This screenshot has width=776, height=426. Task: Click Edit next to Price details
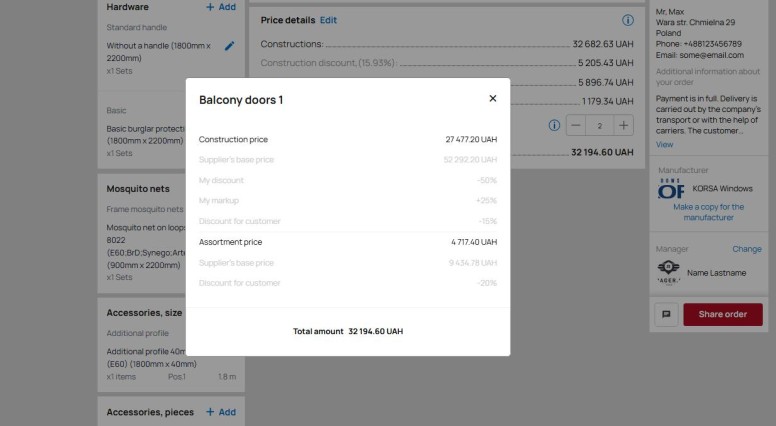328,20
